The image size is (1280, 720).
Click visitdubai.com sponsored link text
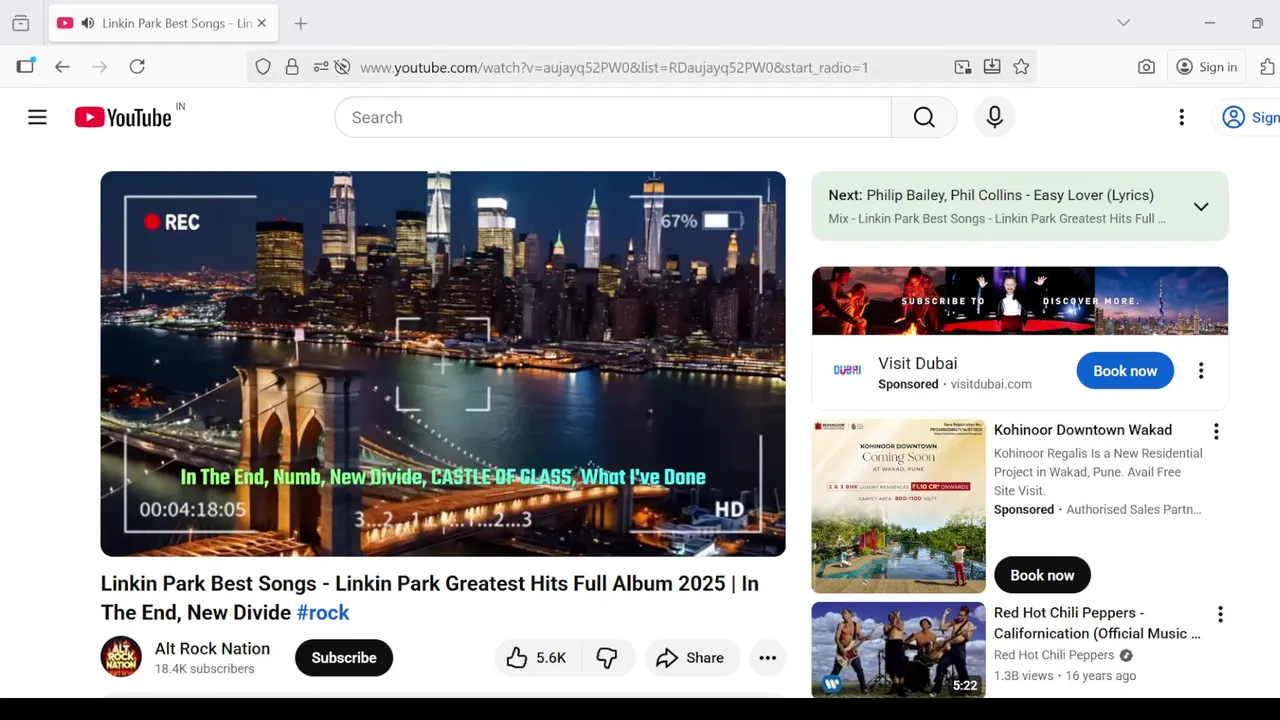[991, 384]
